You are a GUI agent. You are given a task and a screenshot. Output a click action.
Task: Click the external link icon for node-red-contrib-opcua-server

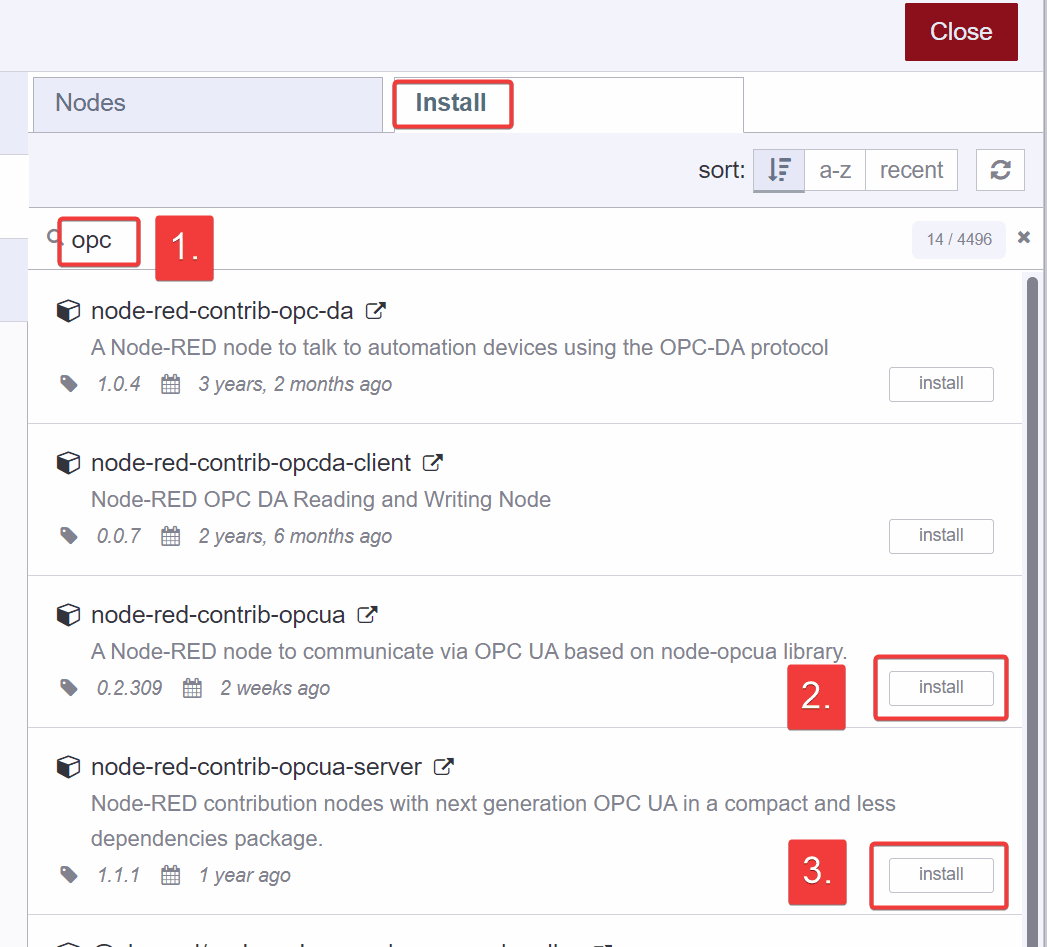point(442,767)
